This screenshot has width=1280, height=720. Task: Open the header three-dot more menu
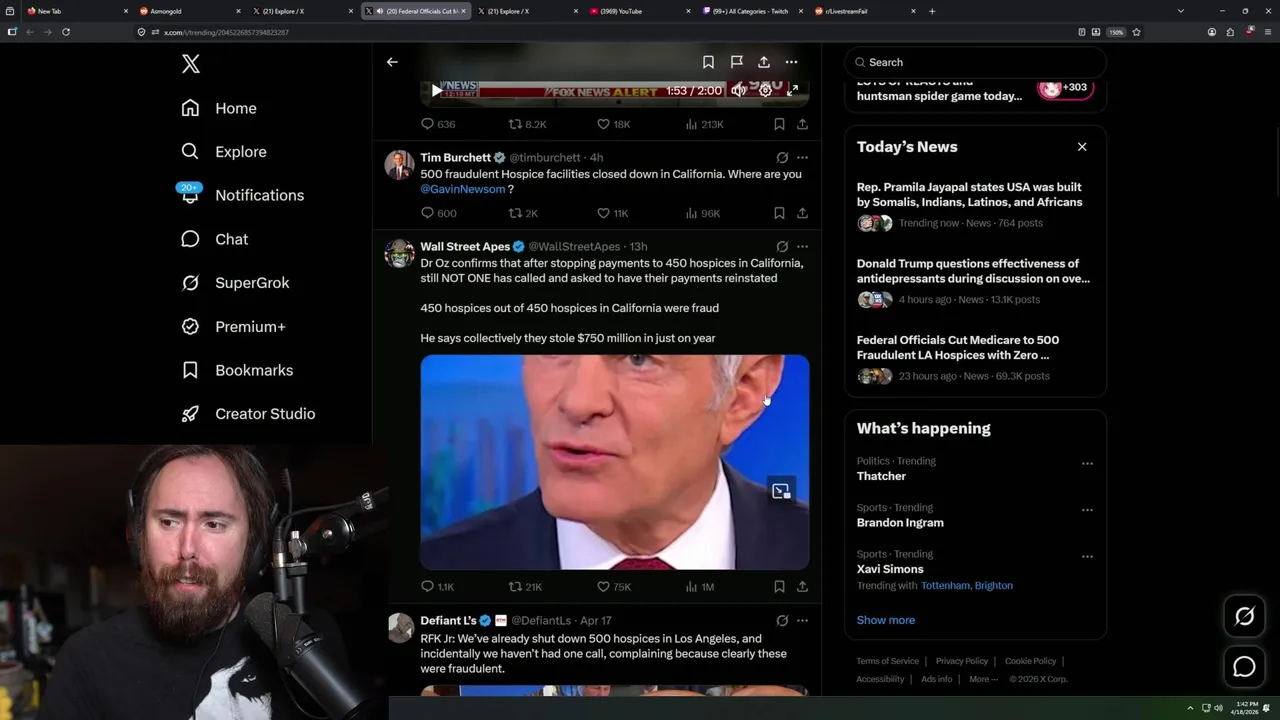pos(791,62)
